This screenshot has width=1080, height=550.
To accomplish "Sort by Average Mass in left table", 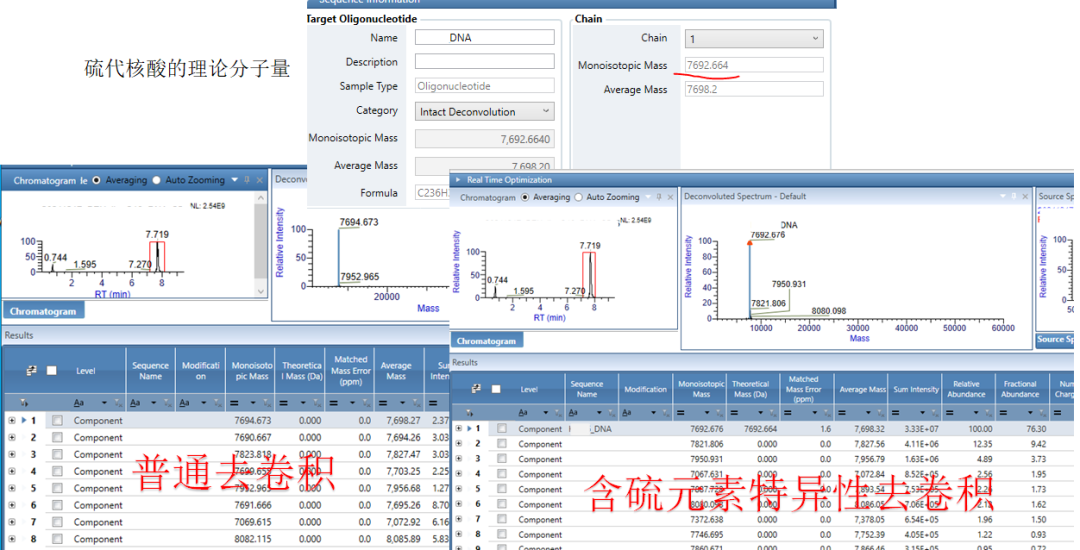I will click(396, 370).
